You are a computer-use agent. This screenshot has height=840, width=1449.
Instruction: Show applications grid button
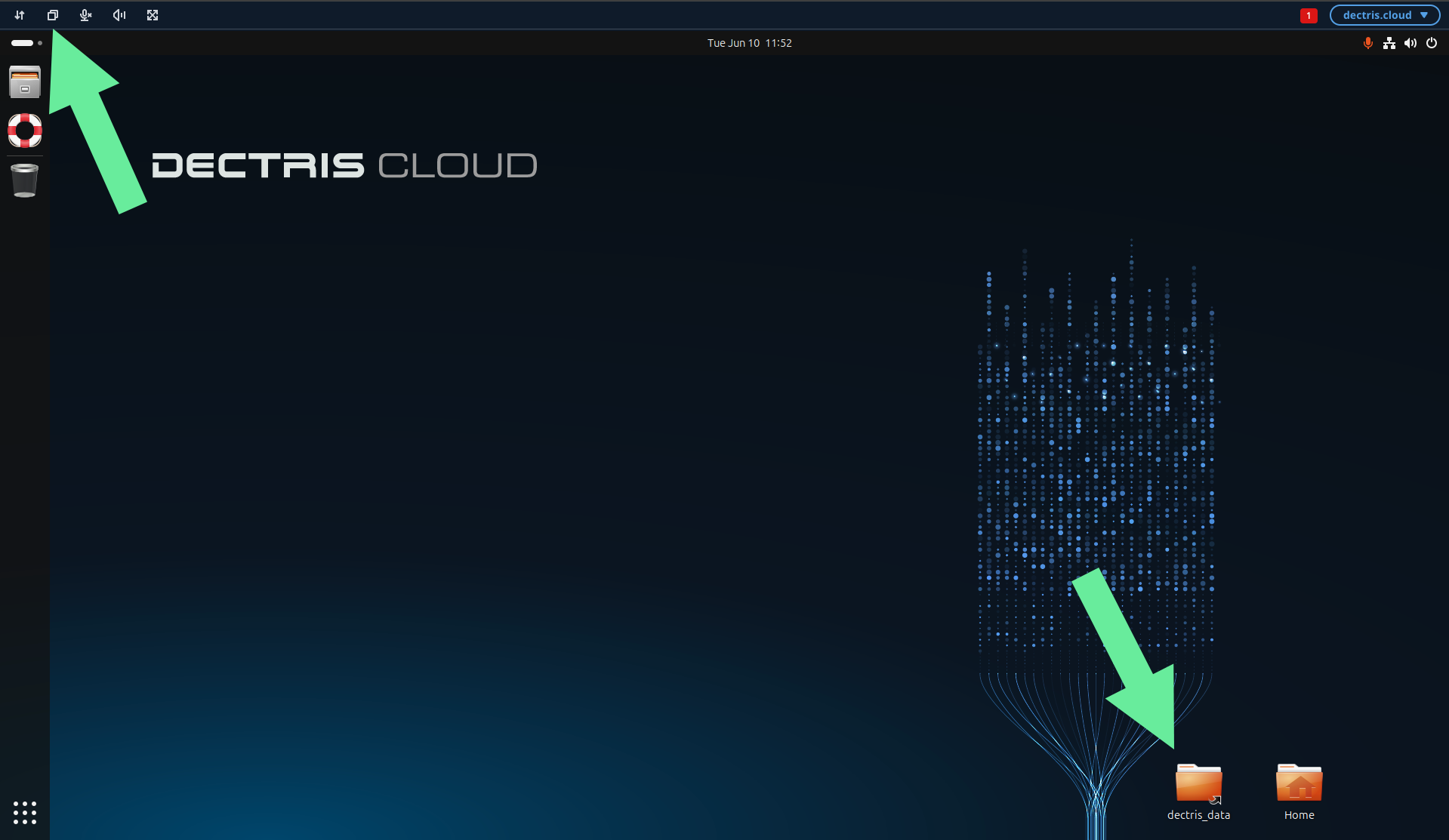[25, 813]
